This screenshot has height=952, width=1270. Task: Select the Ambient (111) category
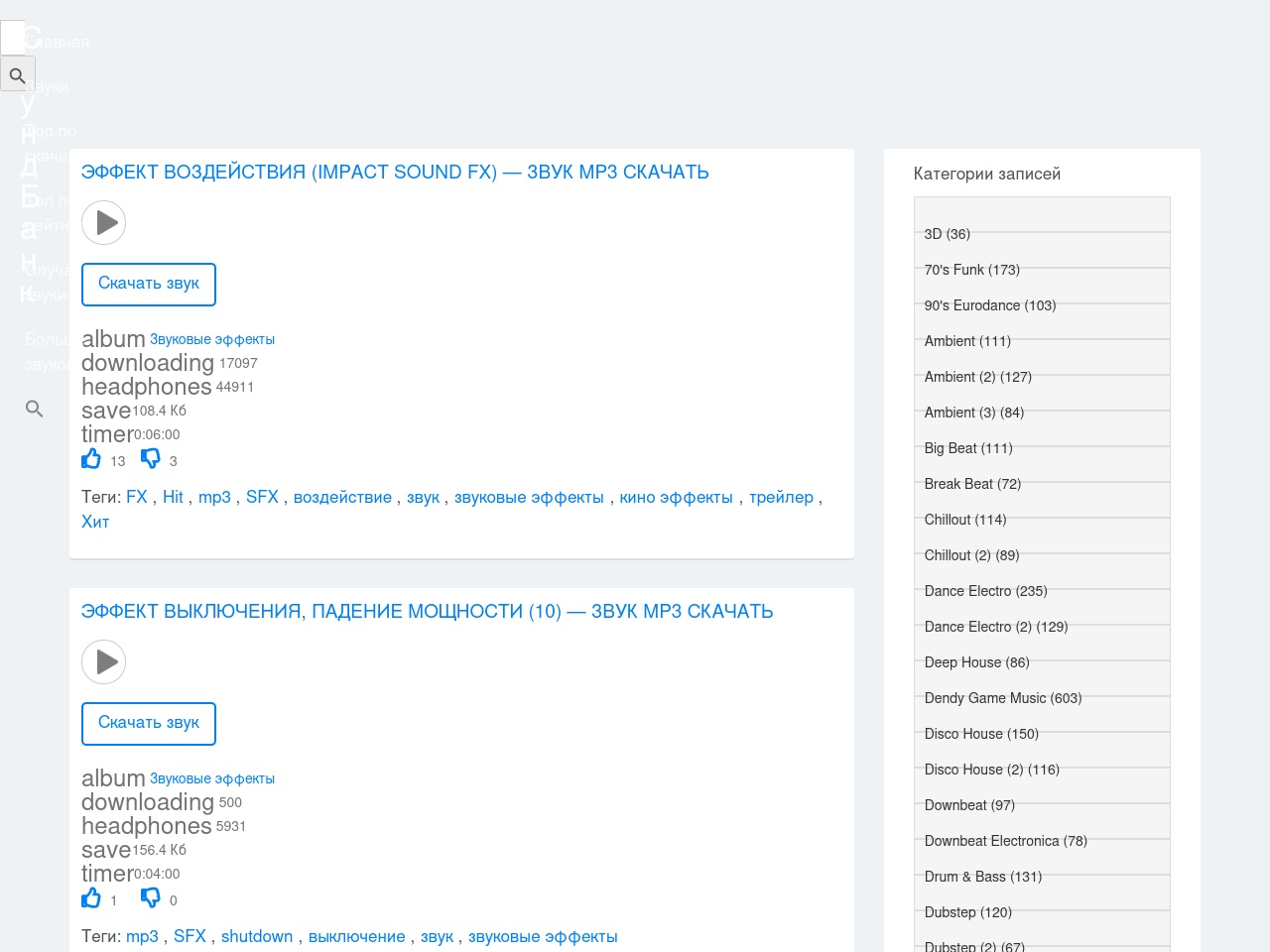tap(967, 341)
